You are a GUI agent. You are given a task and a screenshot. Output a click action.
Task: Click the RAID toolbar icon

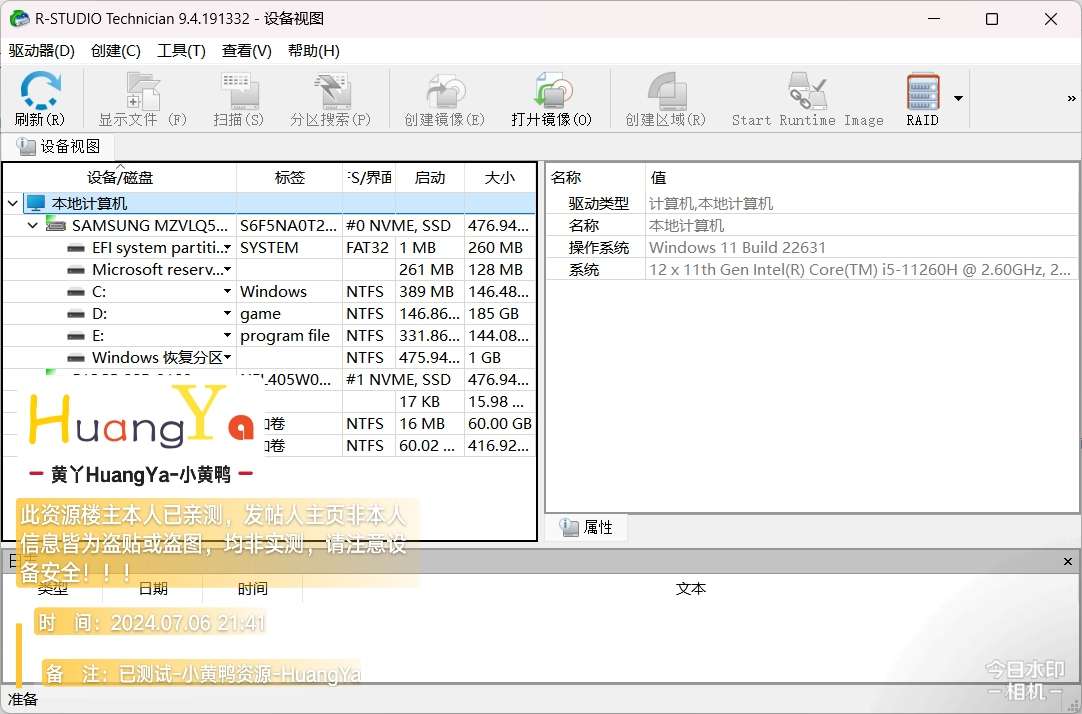923,90
